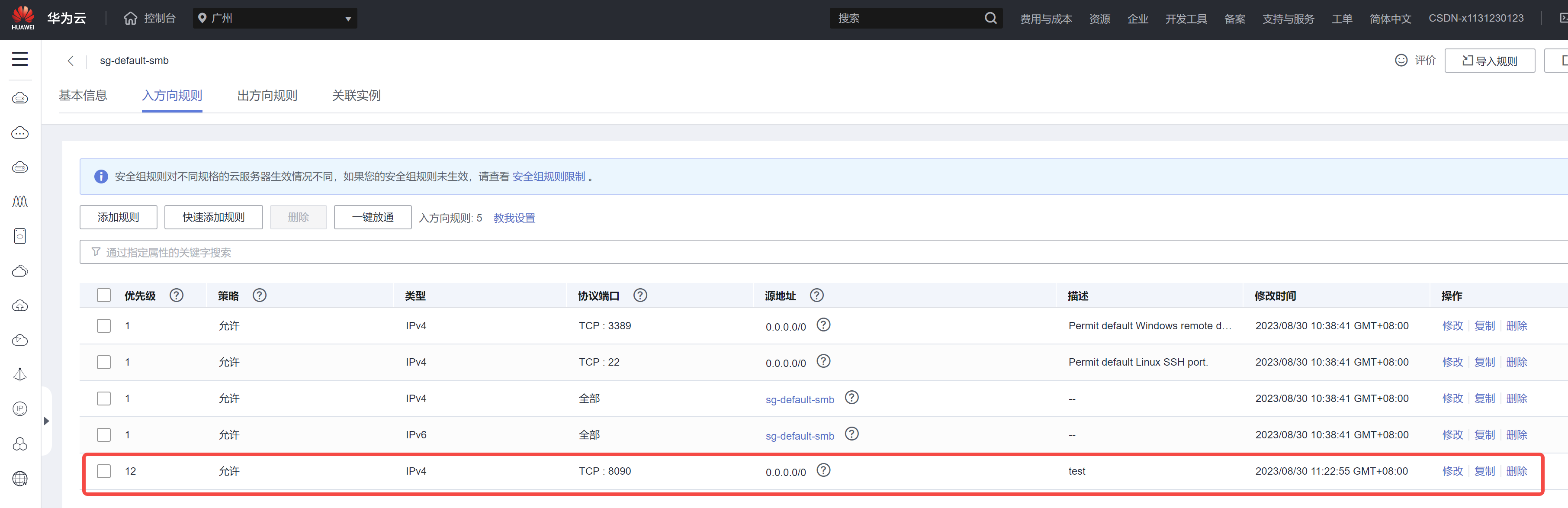Click the 一键放通 button
The width and height of the screenshot is (1568, 508).
(x=373, y=218)
